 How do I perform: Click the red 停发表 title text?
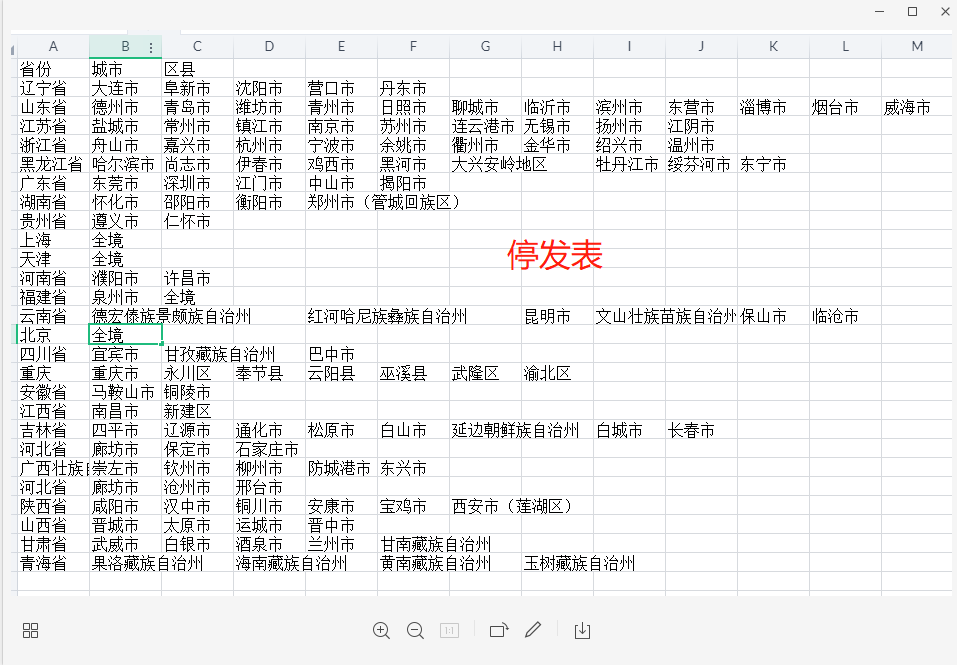pos(555,255)
